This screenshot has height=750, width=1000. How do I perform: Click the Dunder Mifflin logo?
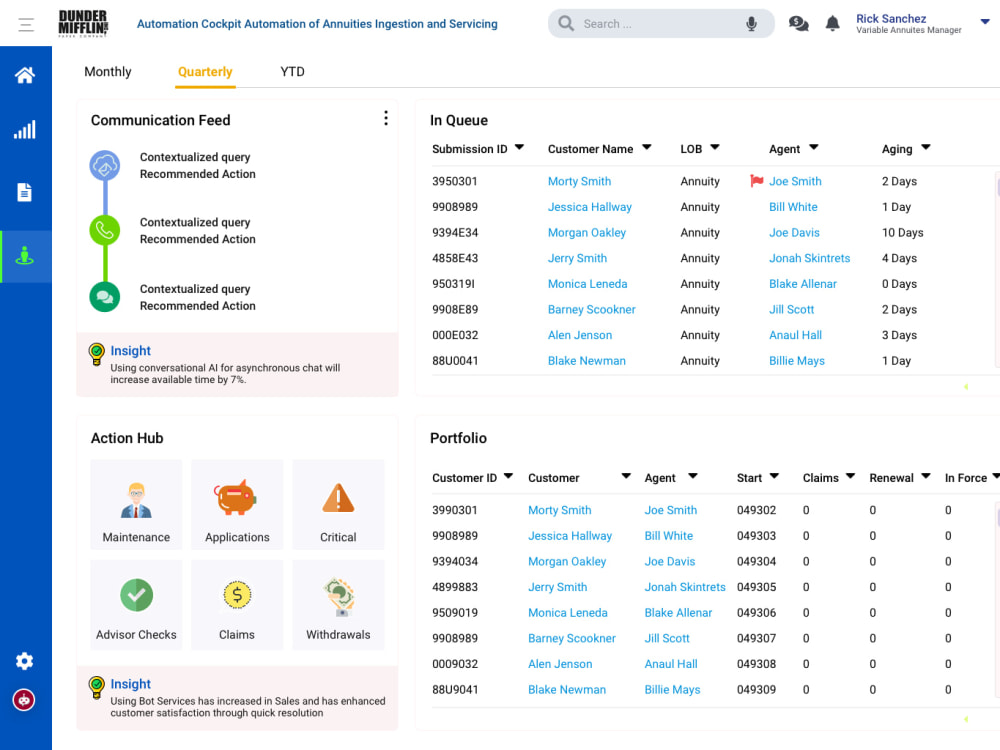(x=83, y=24)
